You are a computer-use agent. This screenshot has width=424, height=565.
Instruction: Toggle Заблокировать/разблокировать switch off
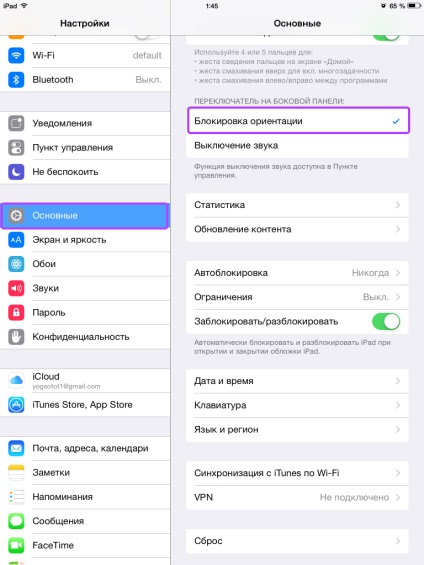(x=386, y=321)
